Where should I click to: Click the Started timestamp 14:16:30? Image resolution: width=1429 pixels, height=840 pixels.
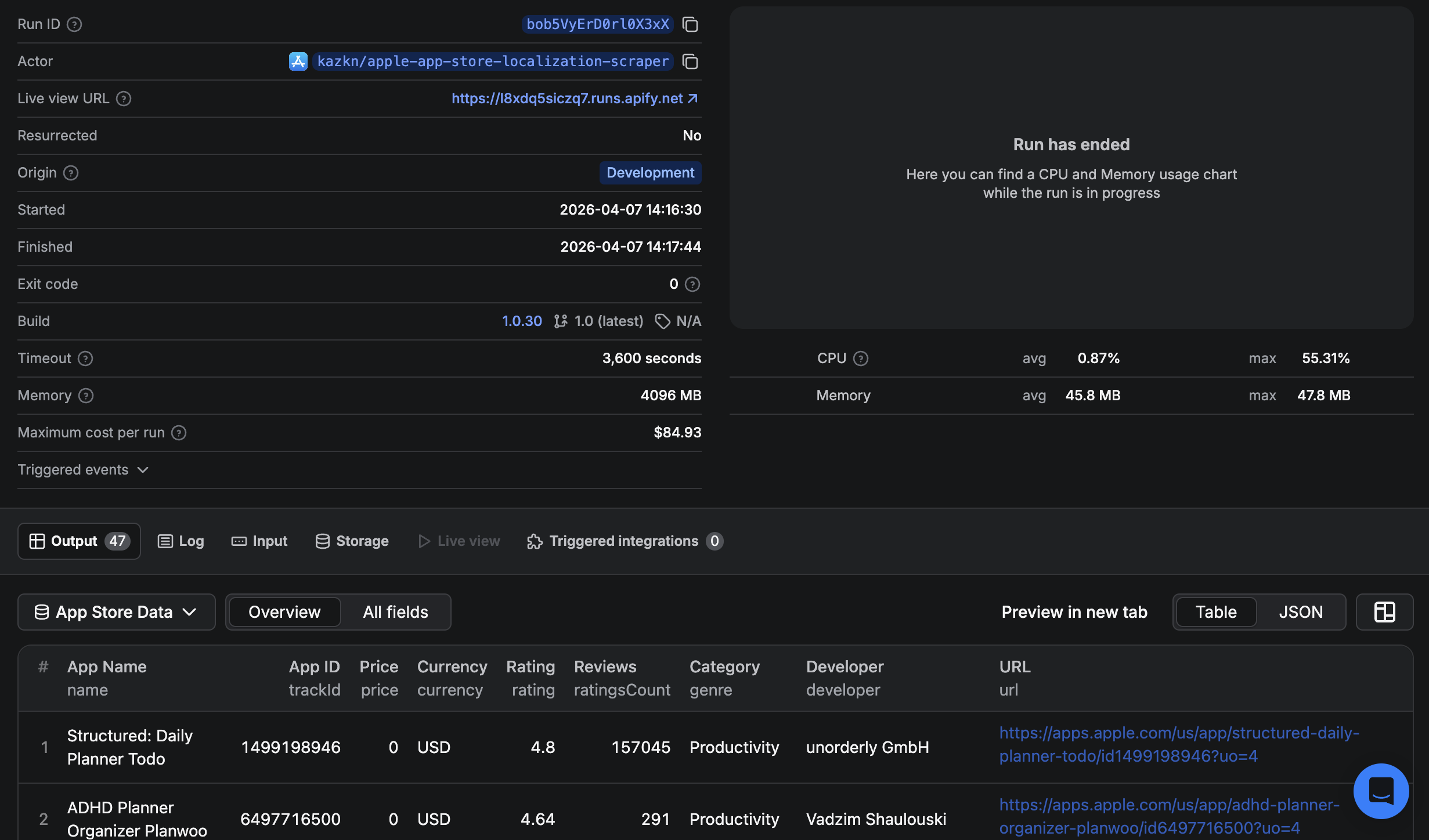coord(630,210)
